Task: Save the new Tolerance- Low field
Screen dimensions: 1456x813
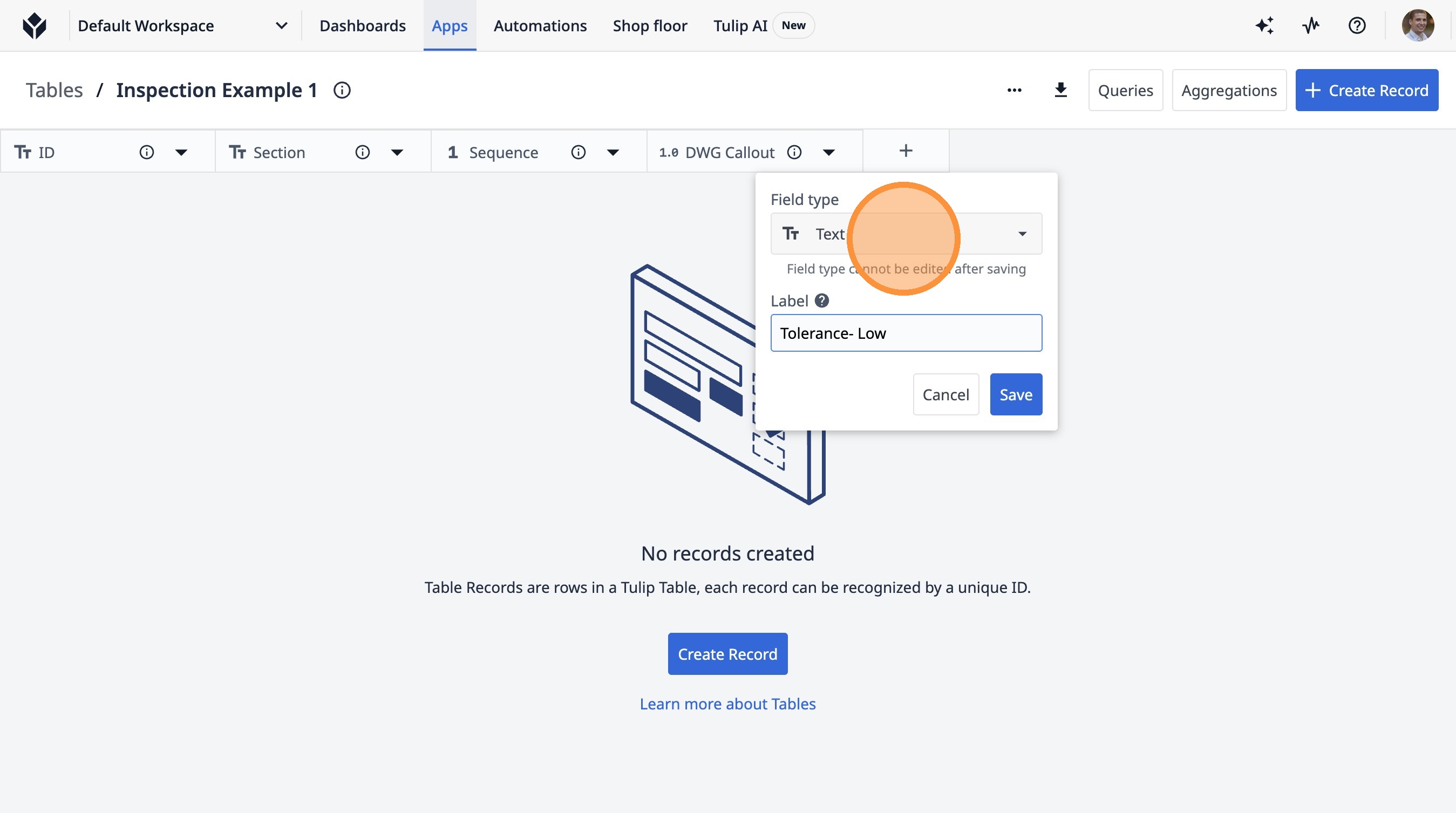Action: pyautogui.click(x=1015, y=394)
